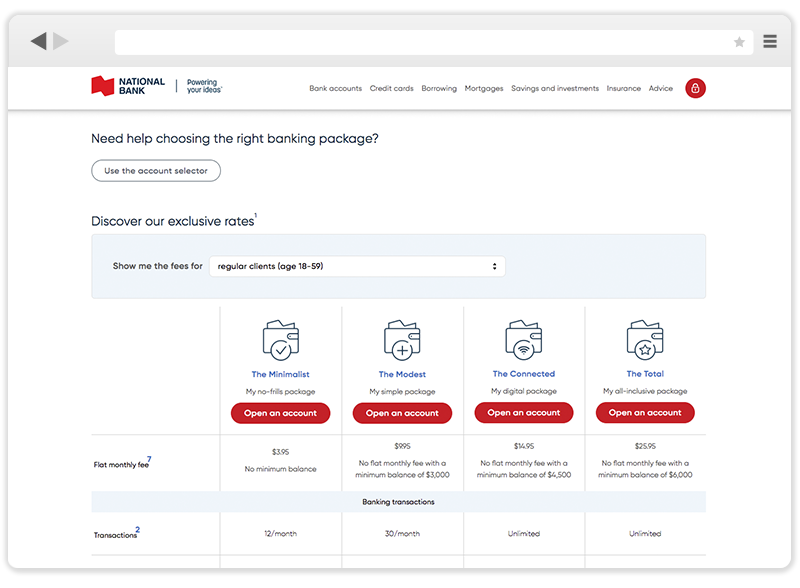Click the Powering your ideas tagline
Viewport: 800px width, 588px height.
204,86
